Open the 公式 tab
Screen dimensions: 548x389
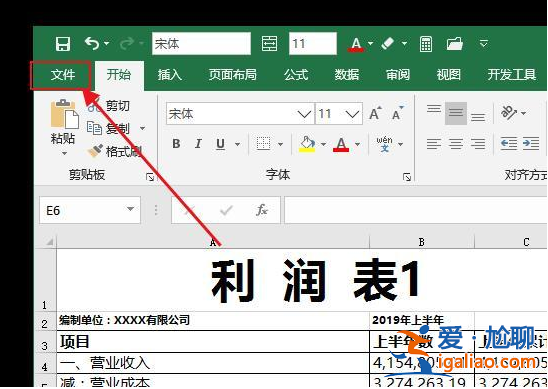(296, 75)
